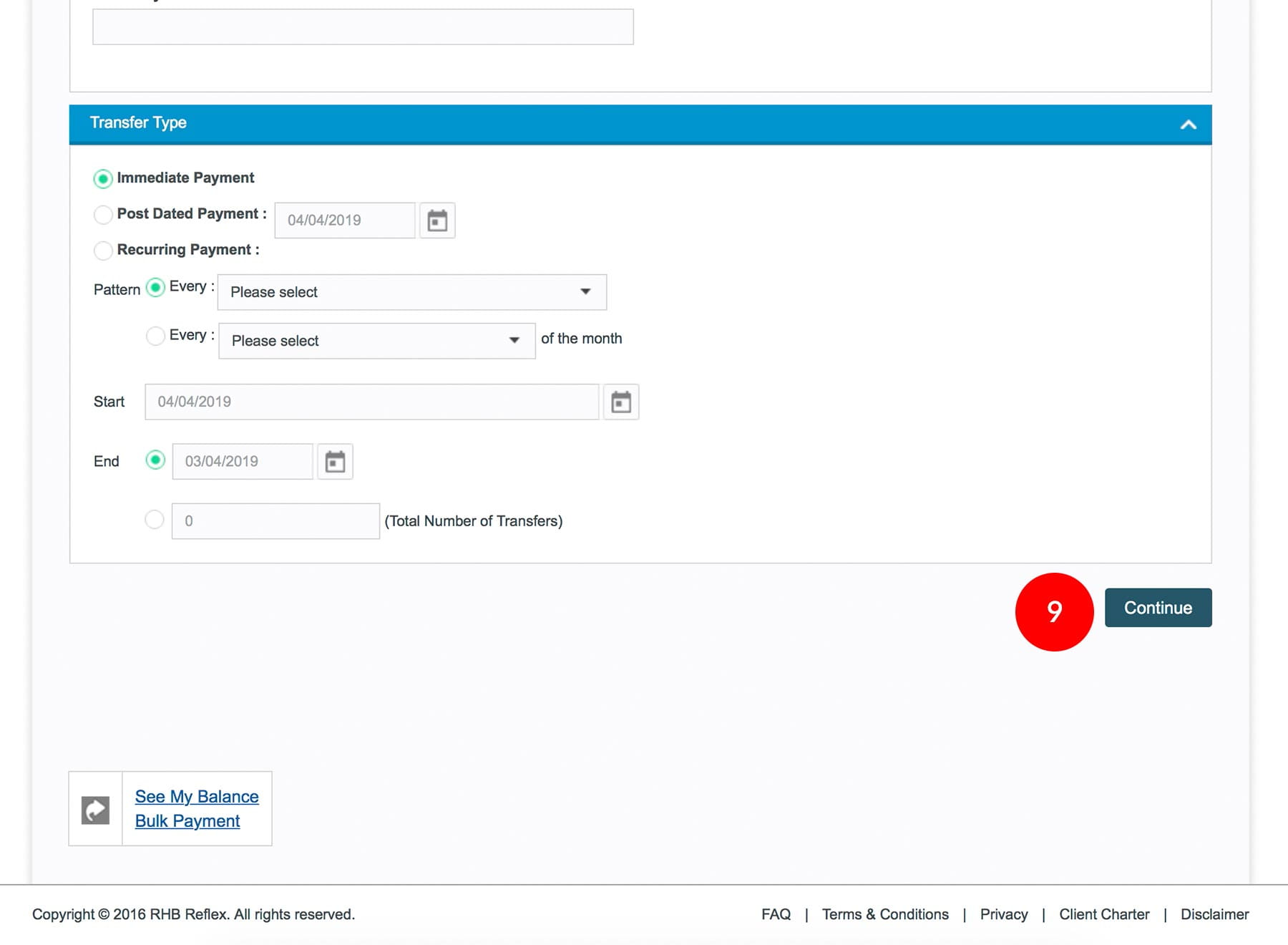This screenshot has width=1288, height=945.
Task: Select the Recurring Payment option
Action: tap(103, 250)
